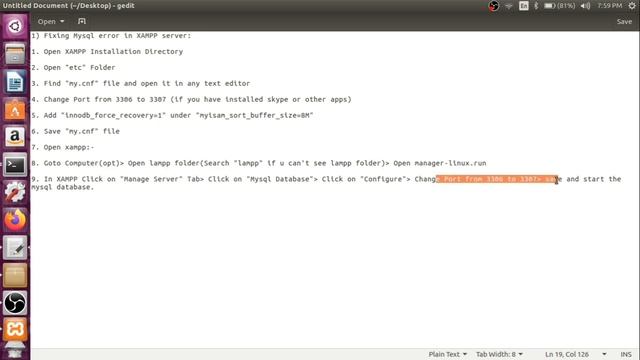Open the 7:59 PM clock menu
This screenshot has height=360, width=640.
coord(609,6)
